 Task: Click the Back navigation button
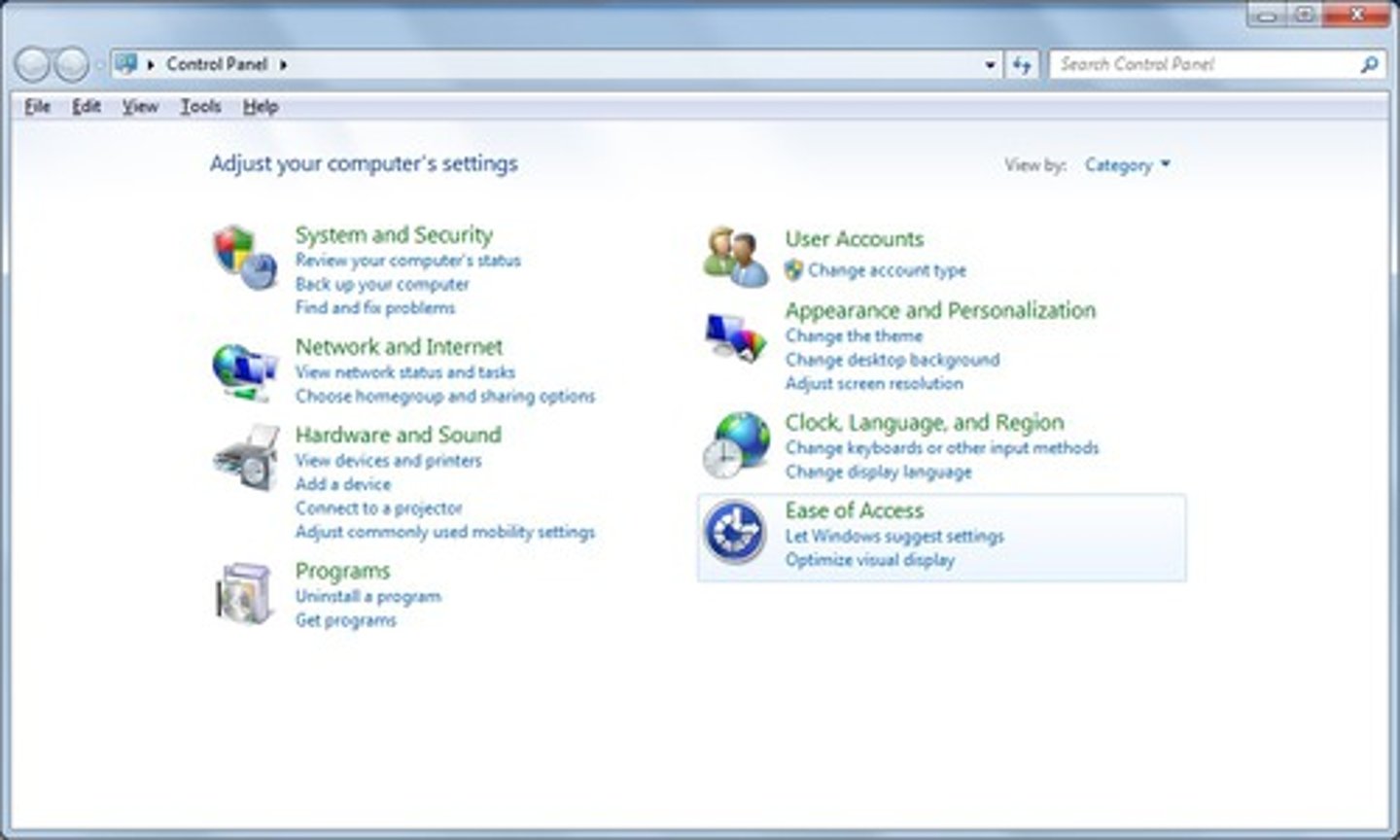point(33,65)
